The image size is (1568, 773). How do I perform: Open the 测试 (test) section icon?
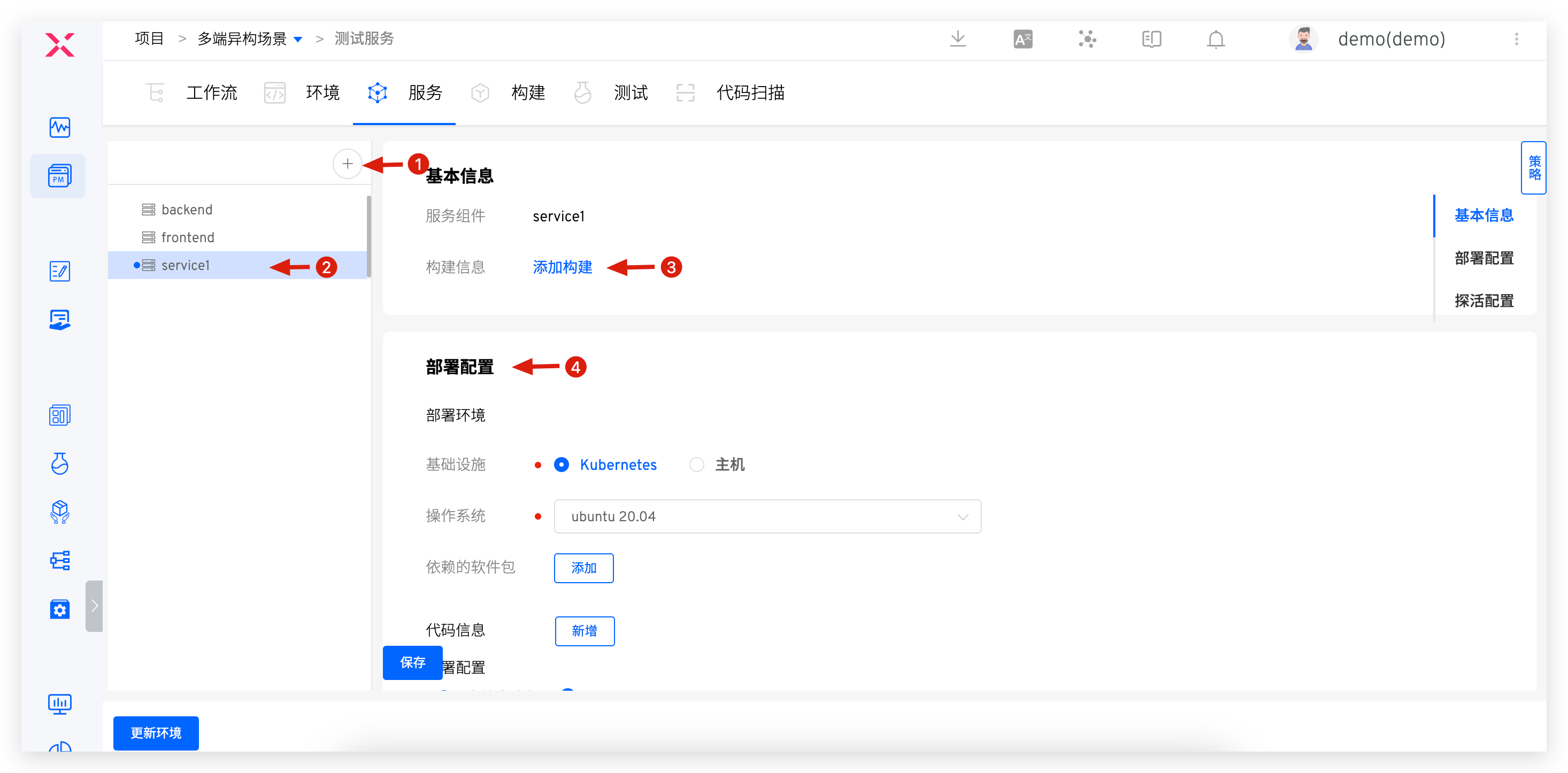click(x=582, y=92)
